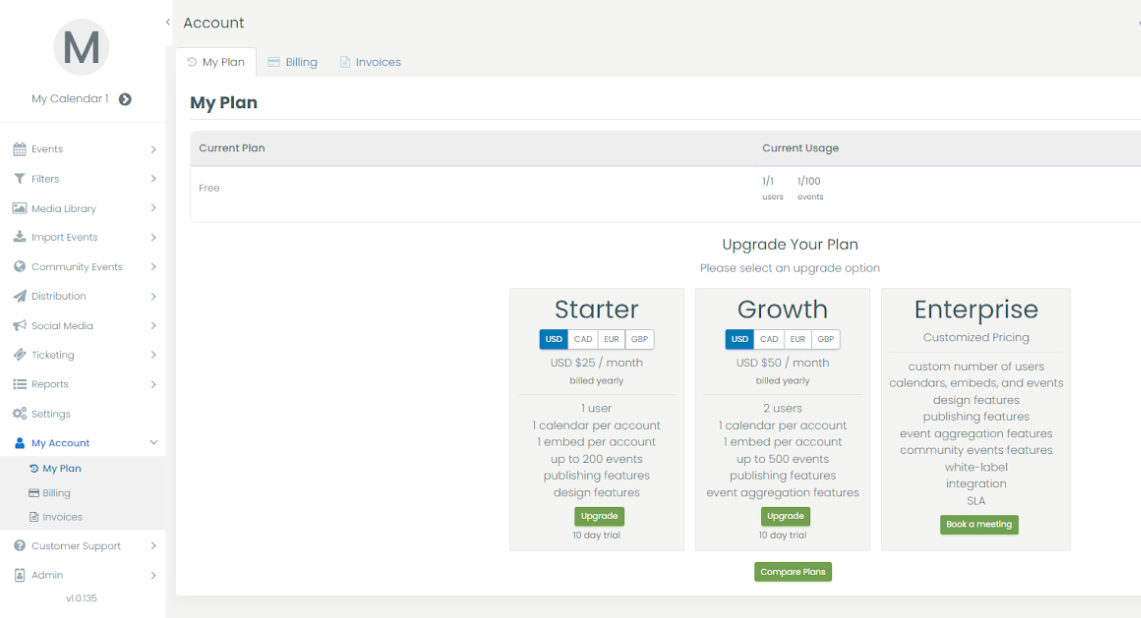Select EUR currency on the Starter plan
Viewport: 1141px width, 618px height.
[611, 339]
